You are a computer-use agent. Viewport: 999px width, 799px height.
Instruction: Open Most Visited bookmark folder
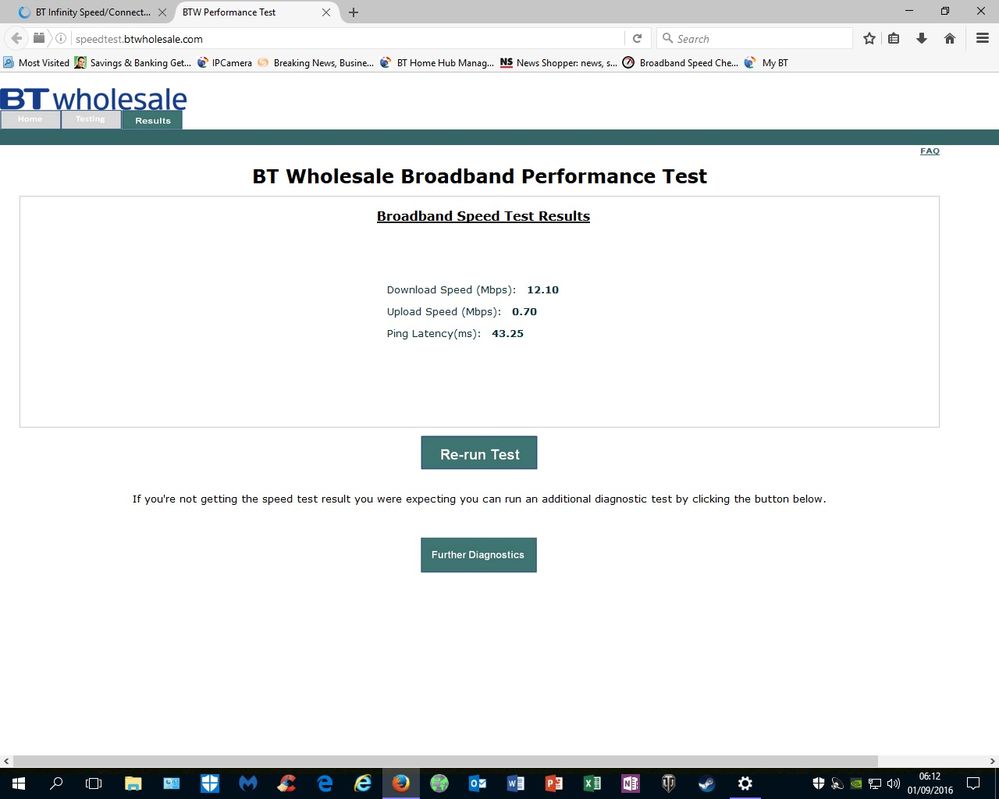point(36,62)
